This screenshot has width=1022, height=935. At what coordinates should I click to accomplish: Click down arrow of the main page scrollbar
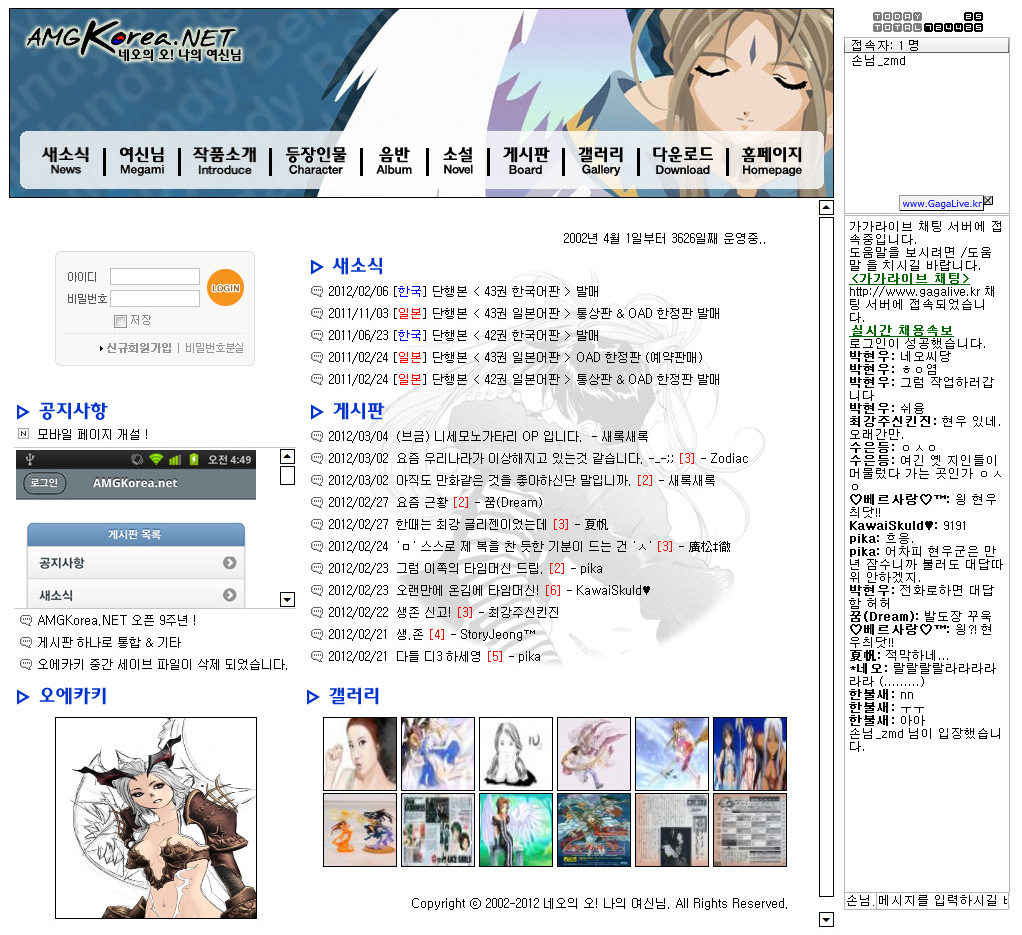click(826, 919)
